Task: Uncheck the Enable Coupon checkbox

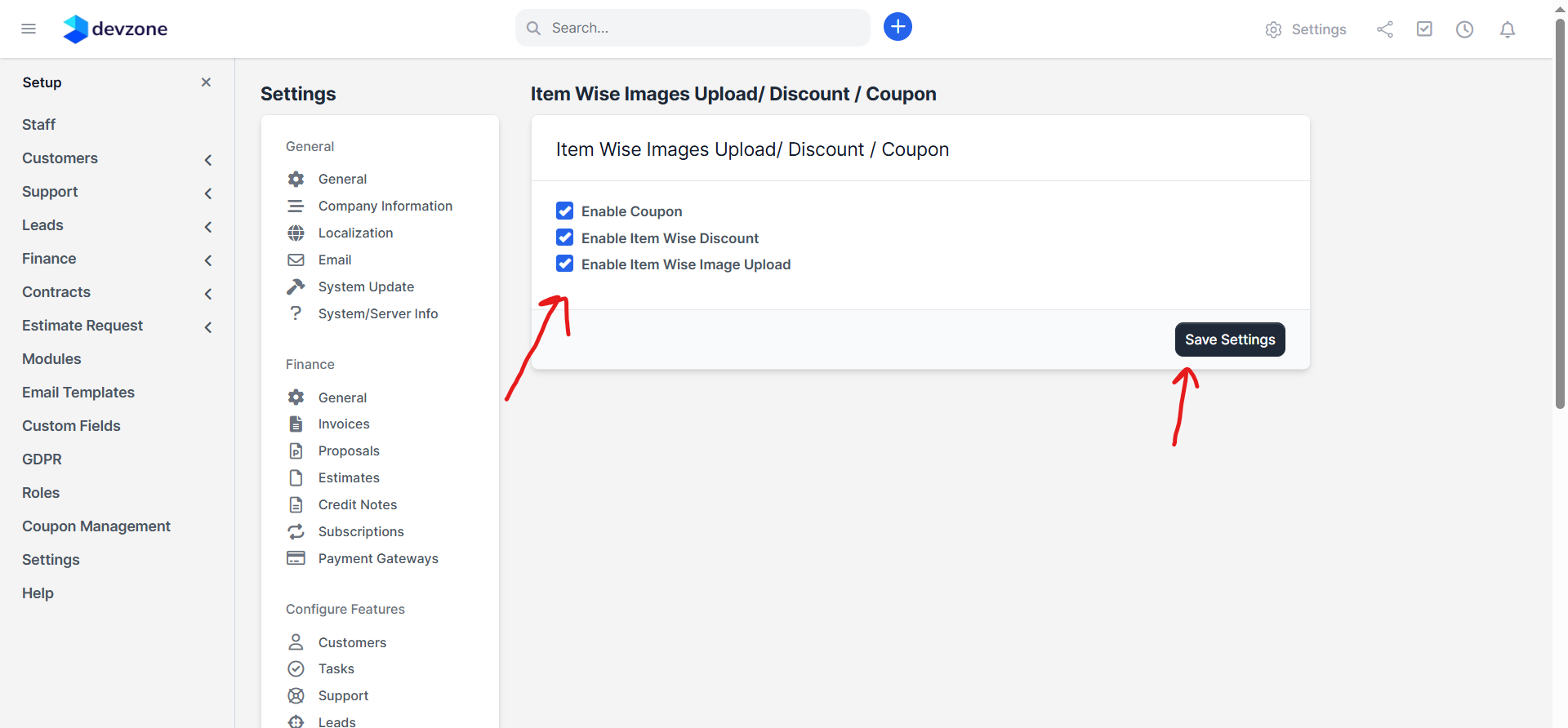Action: [564, 211]
